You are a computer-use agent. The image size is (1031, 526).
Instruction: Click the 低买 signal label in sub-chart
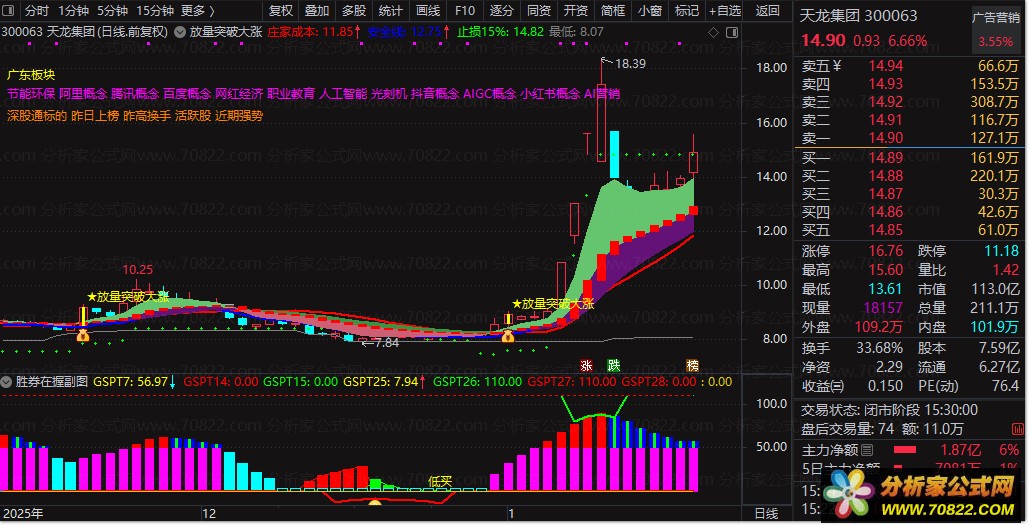pos(440,482)
